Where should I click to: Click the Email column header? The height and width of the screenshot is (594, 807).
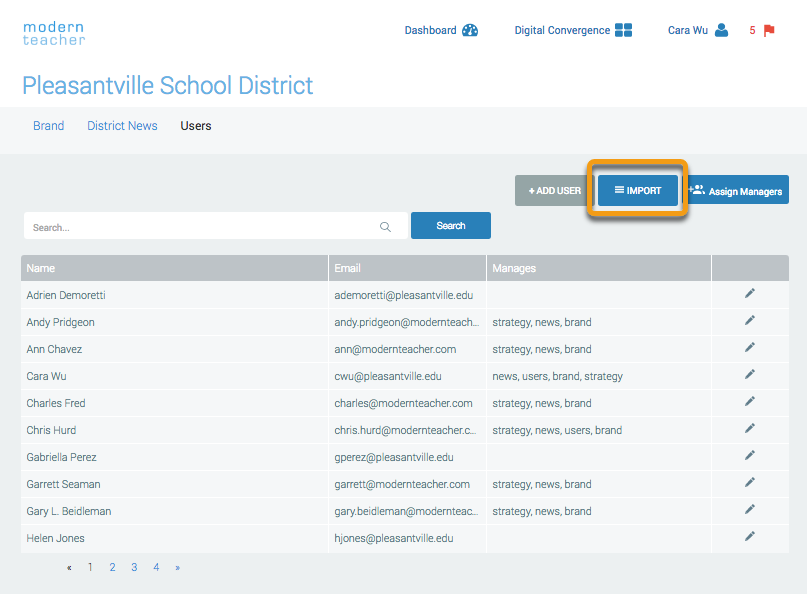tap(408, 268)
